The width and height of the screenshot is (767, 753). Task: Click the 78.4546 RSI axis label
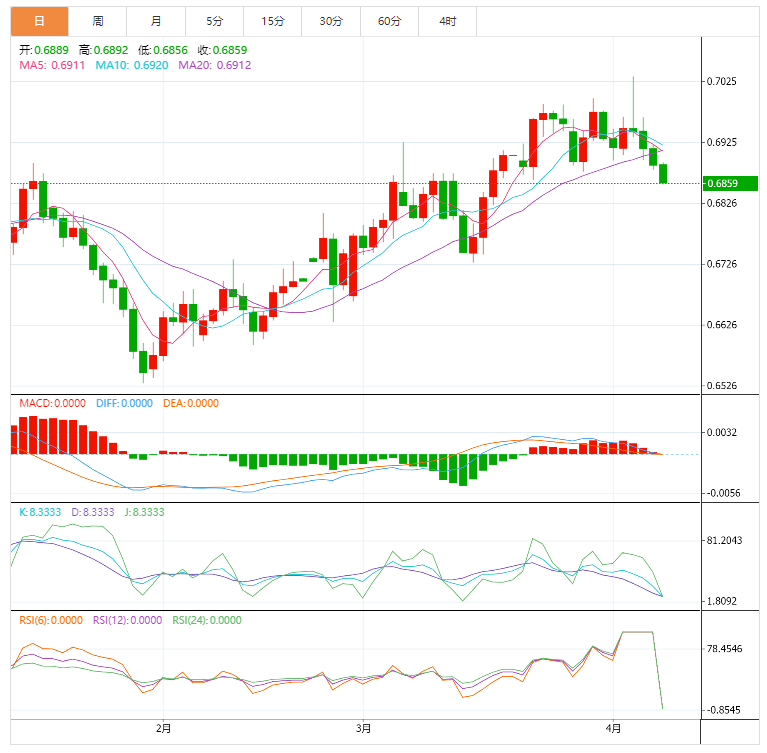coord(724,649)
